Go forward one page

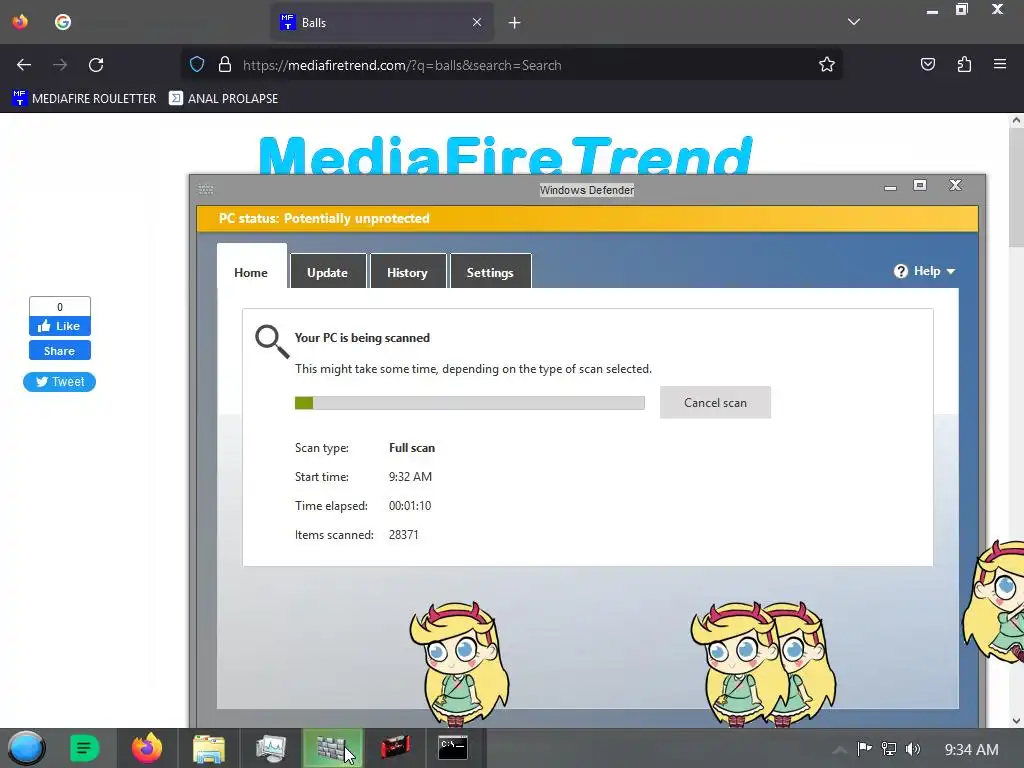(60, 65)
